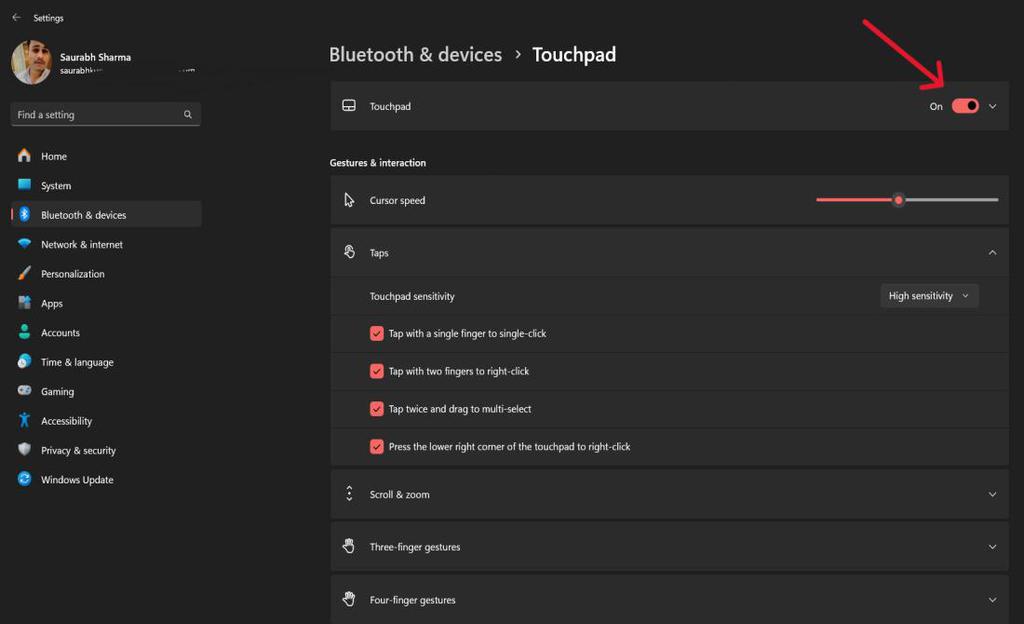Screen dimensions: 1024x624
Task: Adjust the Cursor speed slider
Action: [898, 199]
